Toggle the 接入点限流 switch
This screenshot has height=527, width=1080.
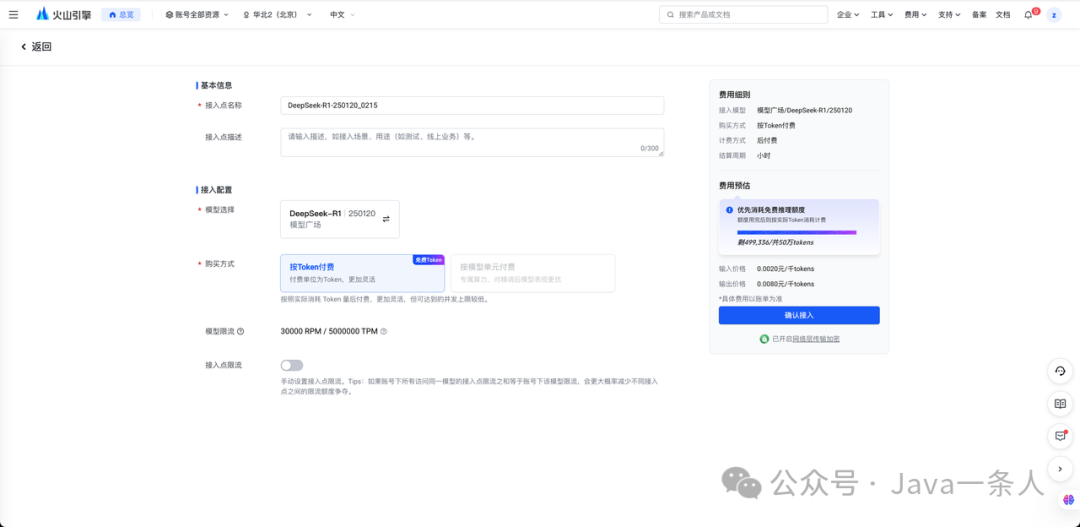[x=292, y=365]
